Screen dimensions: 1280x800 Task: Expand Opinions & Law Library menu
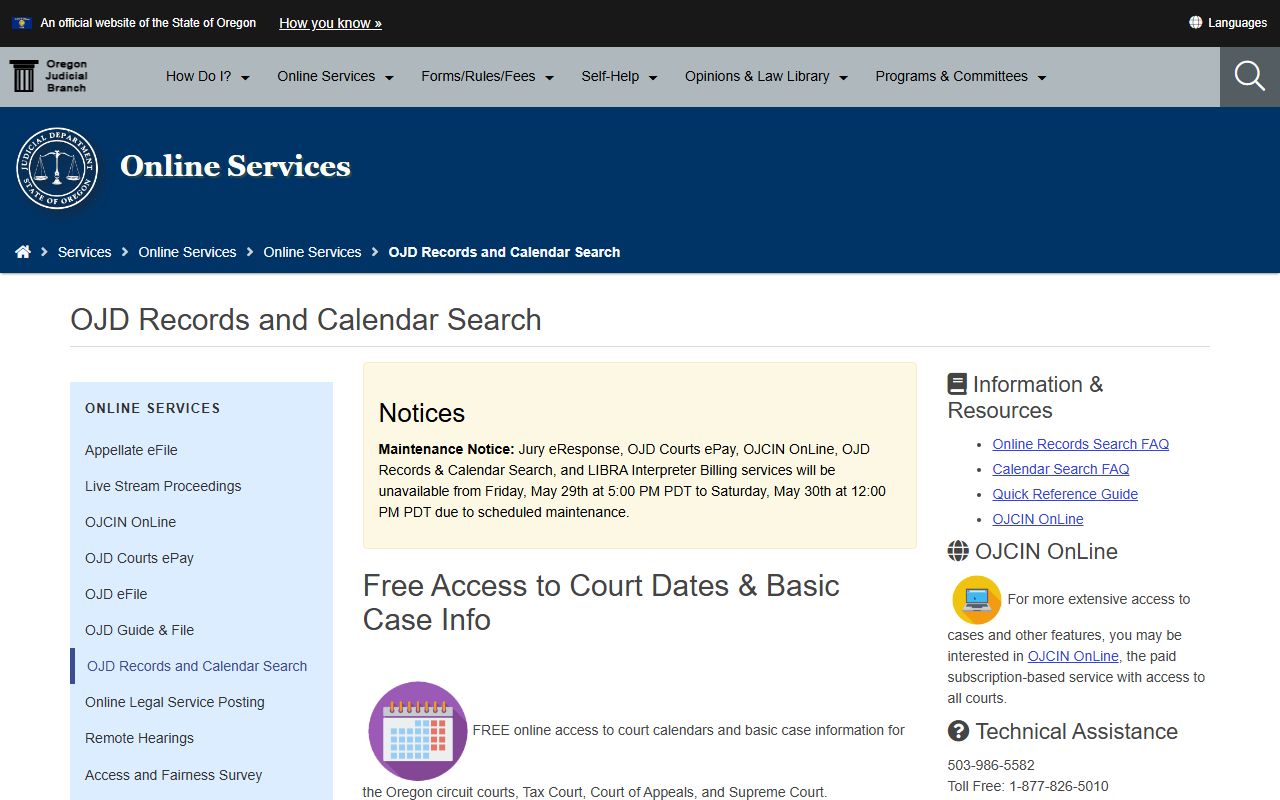tap(767, 76)
